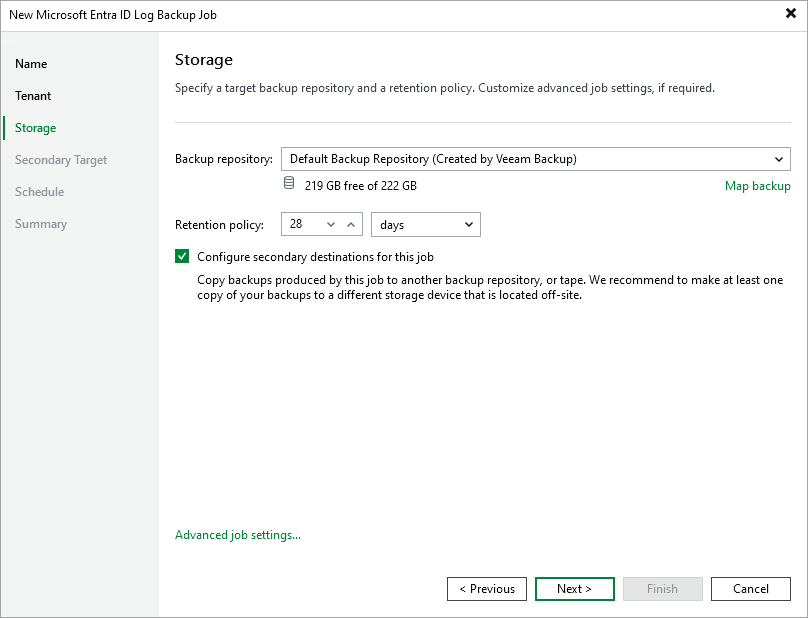Image resolution: width=808 pixels, height=618 pixels.
Task: Switch to the Name wizard step
Action: click(31, 63)
